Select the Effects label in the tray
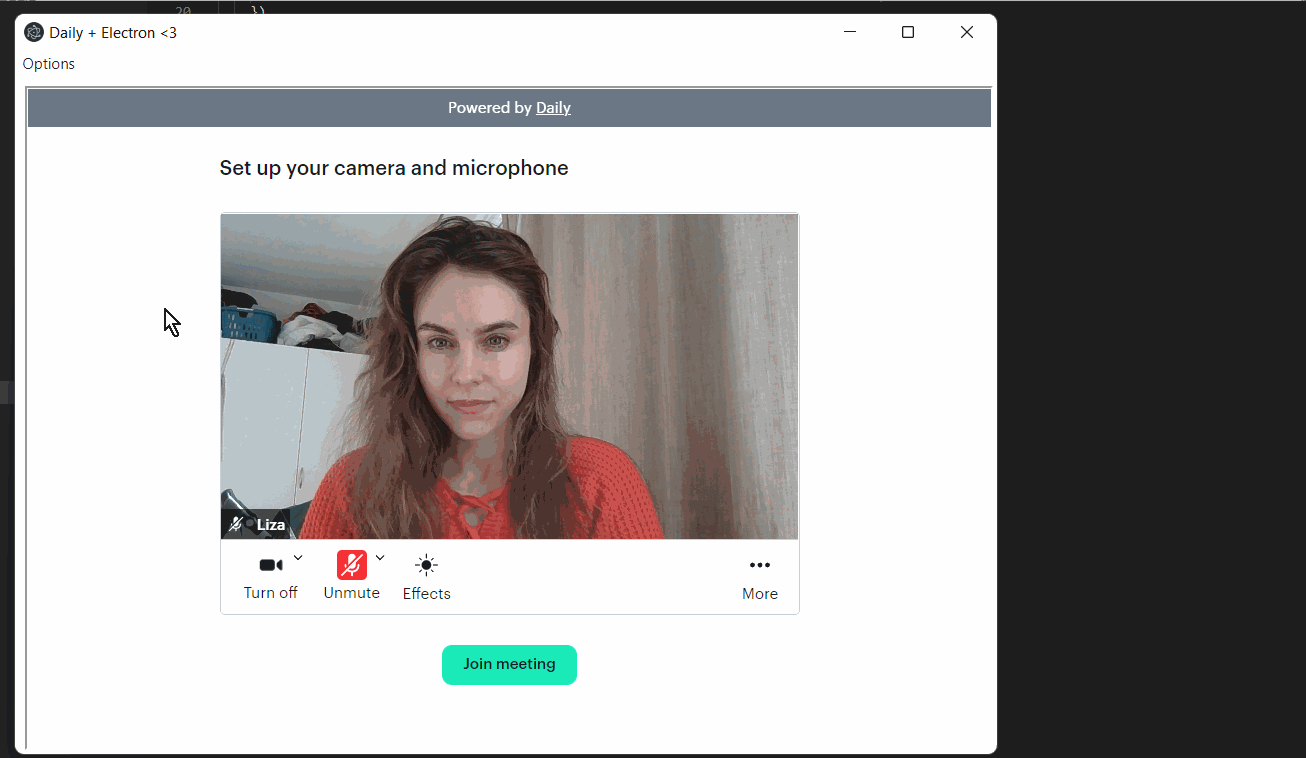The image size is (1306, 758). click(x=425, y=592)
